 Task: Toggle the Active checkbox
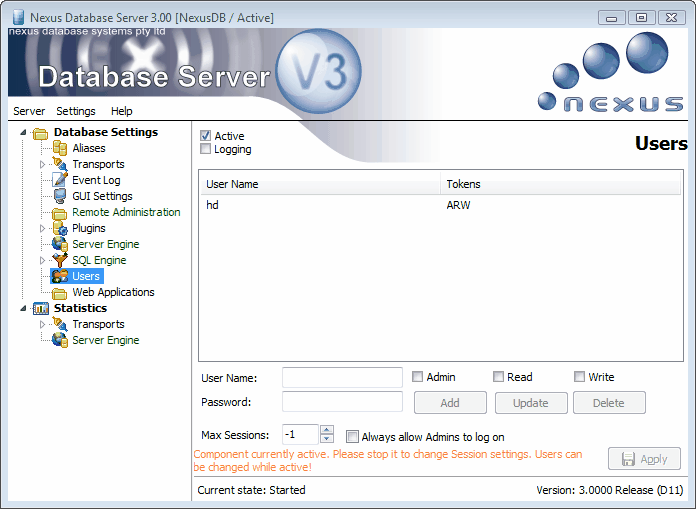(x=205, y=135)
